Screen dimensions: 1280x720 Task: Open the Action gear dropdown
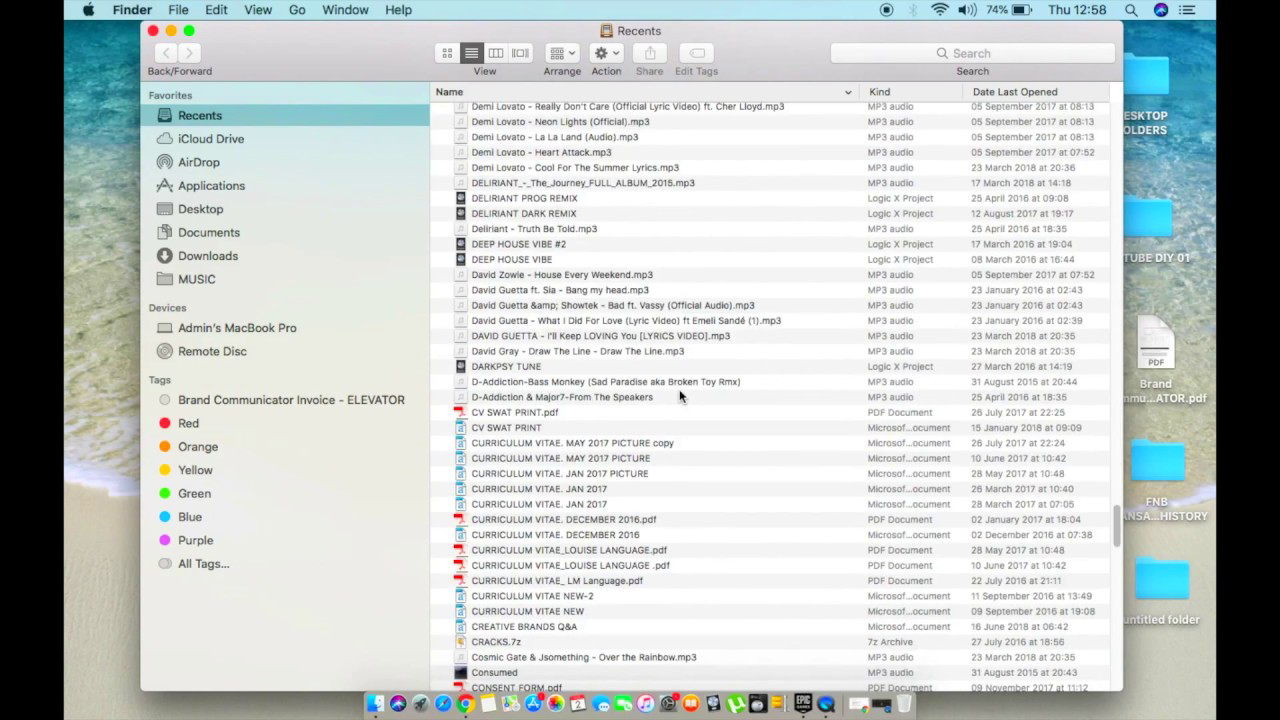pyautogui.click(x=606, y=53)
